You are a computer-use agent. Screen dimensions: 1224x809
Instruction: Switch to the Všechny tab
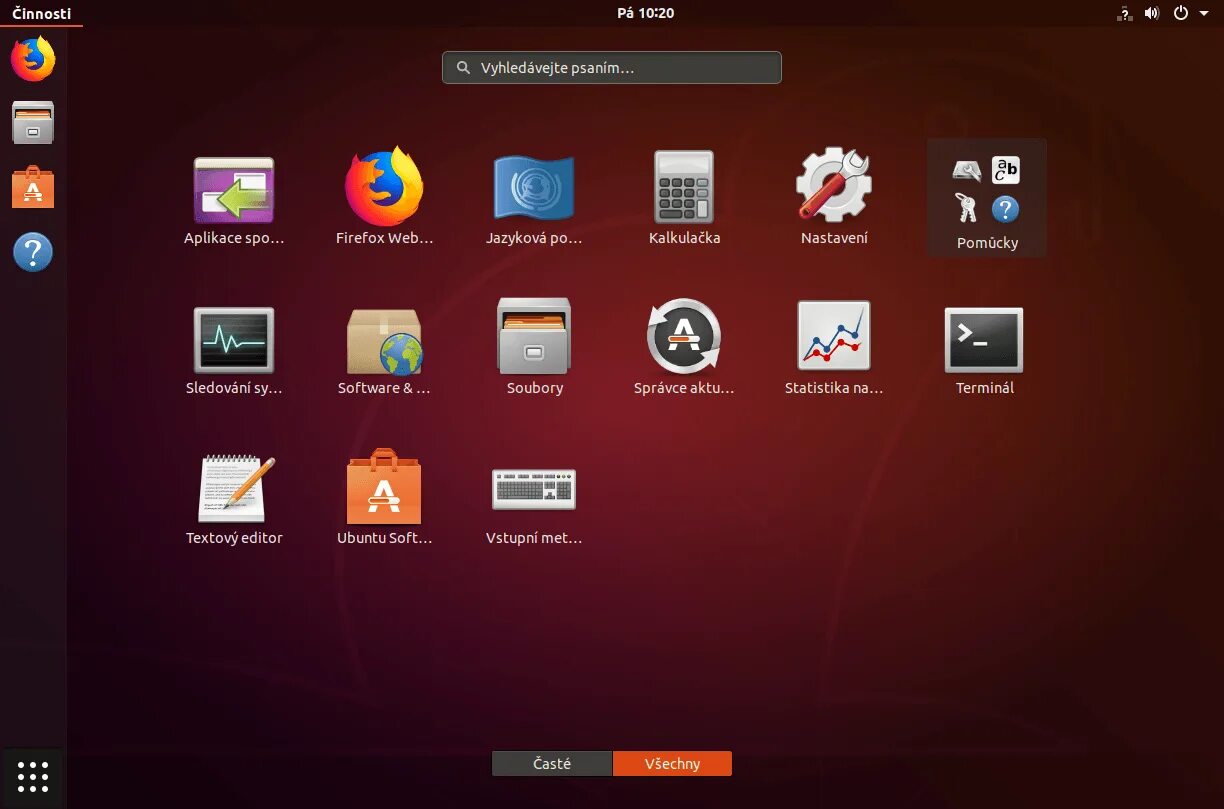[x=672, y=764]
